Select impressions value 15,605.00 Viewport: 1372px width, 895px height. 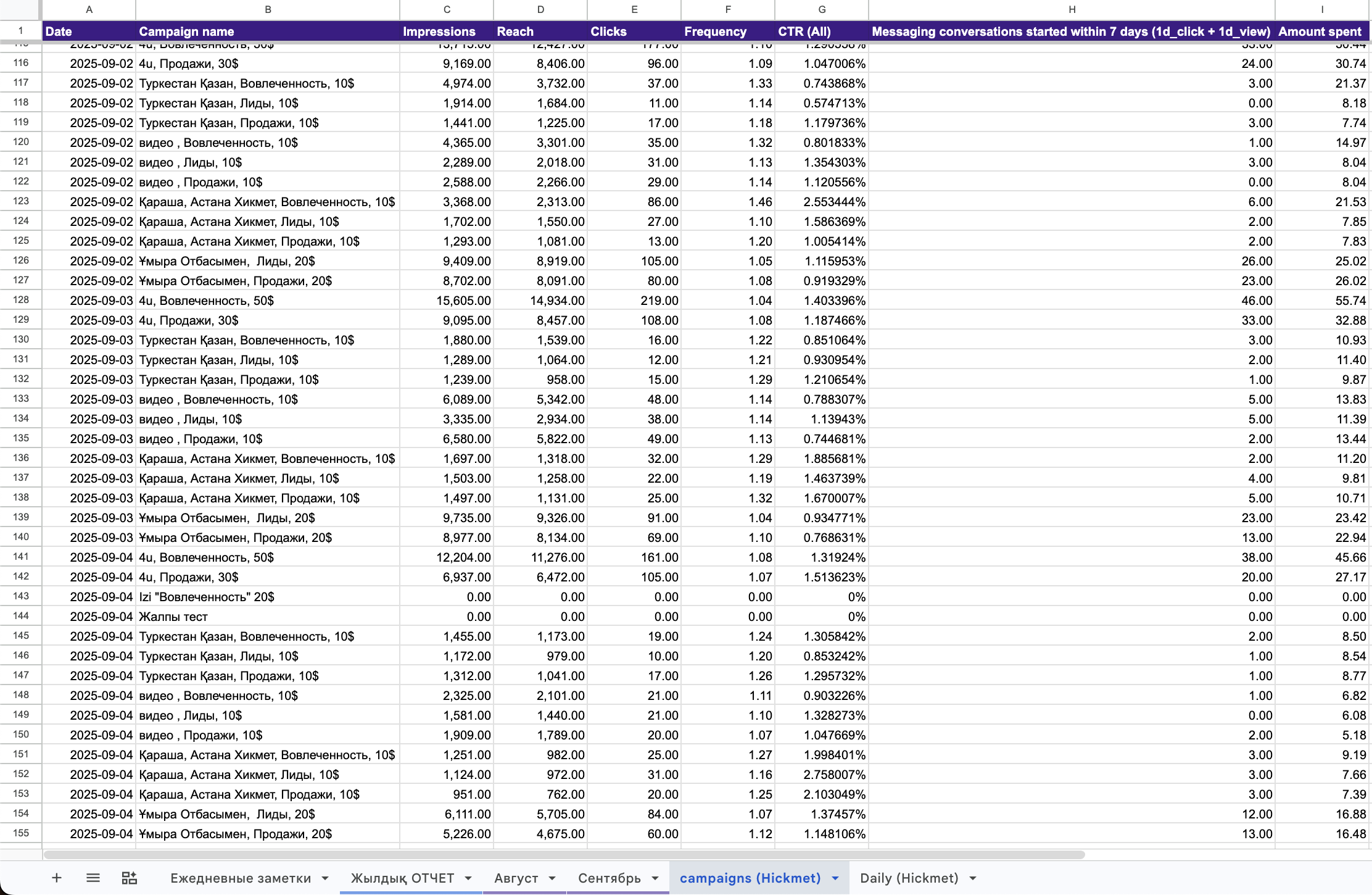click(x=447, y=301)
